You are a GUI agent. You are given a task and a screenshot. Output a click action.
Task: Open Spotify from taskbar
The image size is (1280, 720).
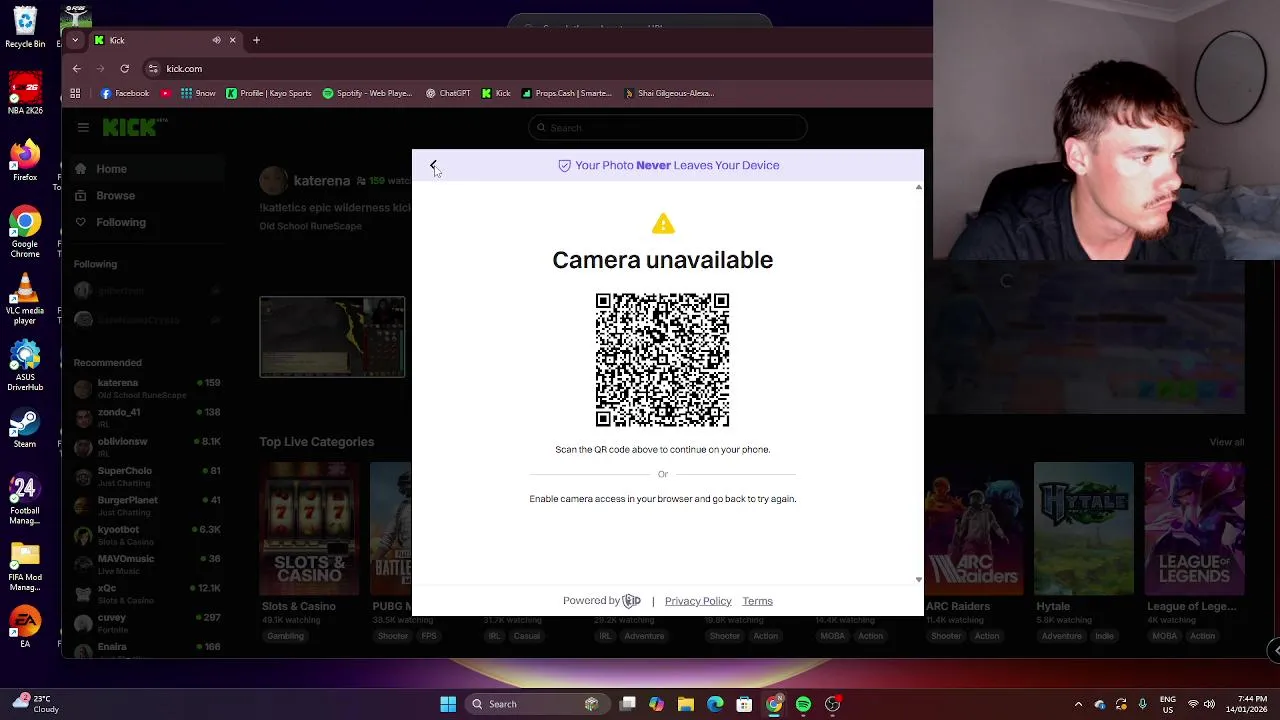[x=803, y=704]
